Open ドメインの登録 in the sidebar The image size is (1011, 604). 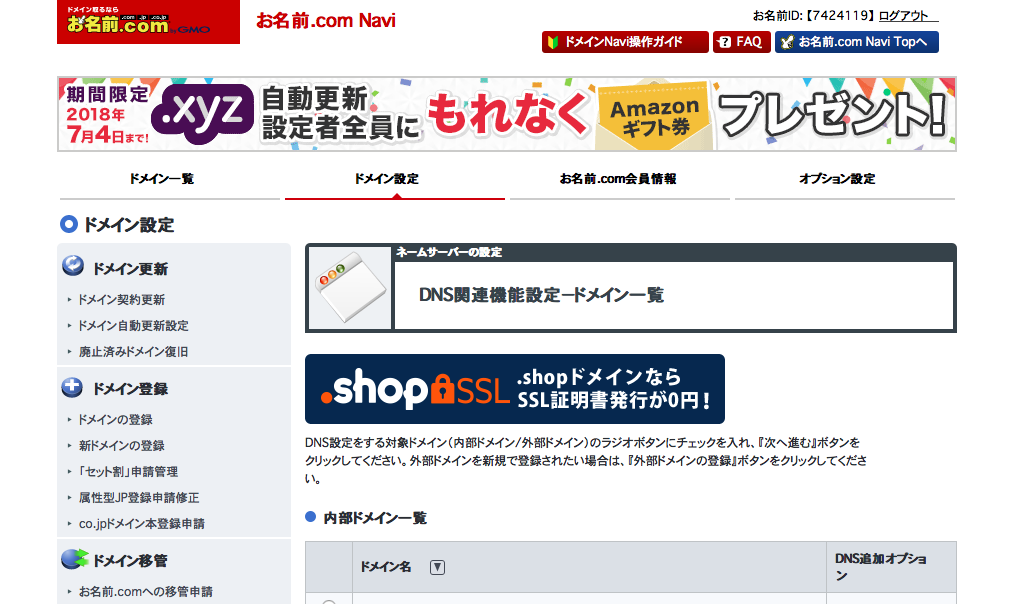tap(115, 420)
